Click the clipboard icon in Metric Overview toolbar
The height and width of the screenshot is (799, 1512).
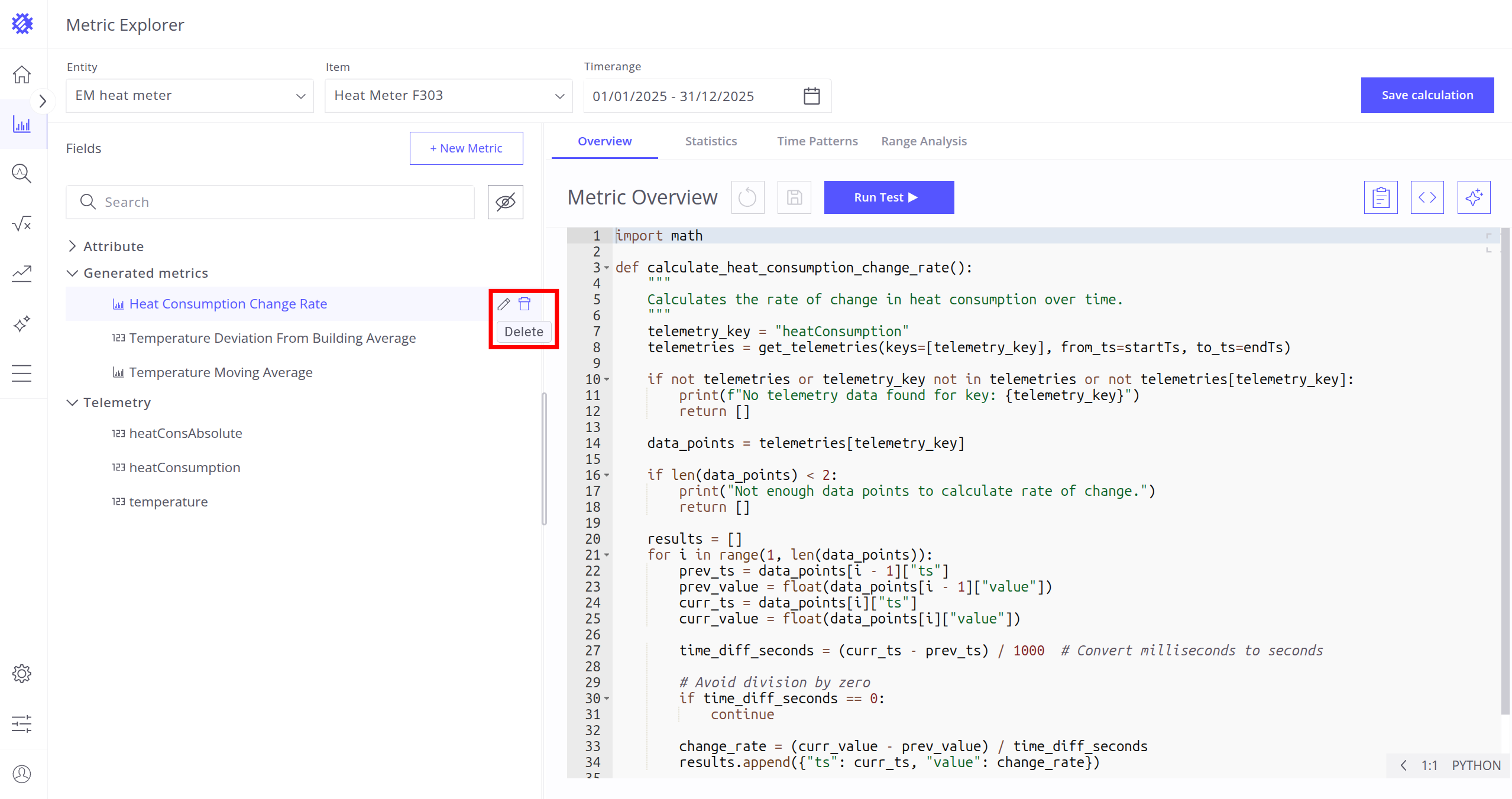pos(1381,197)
